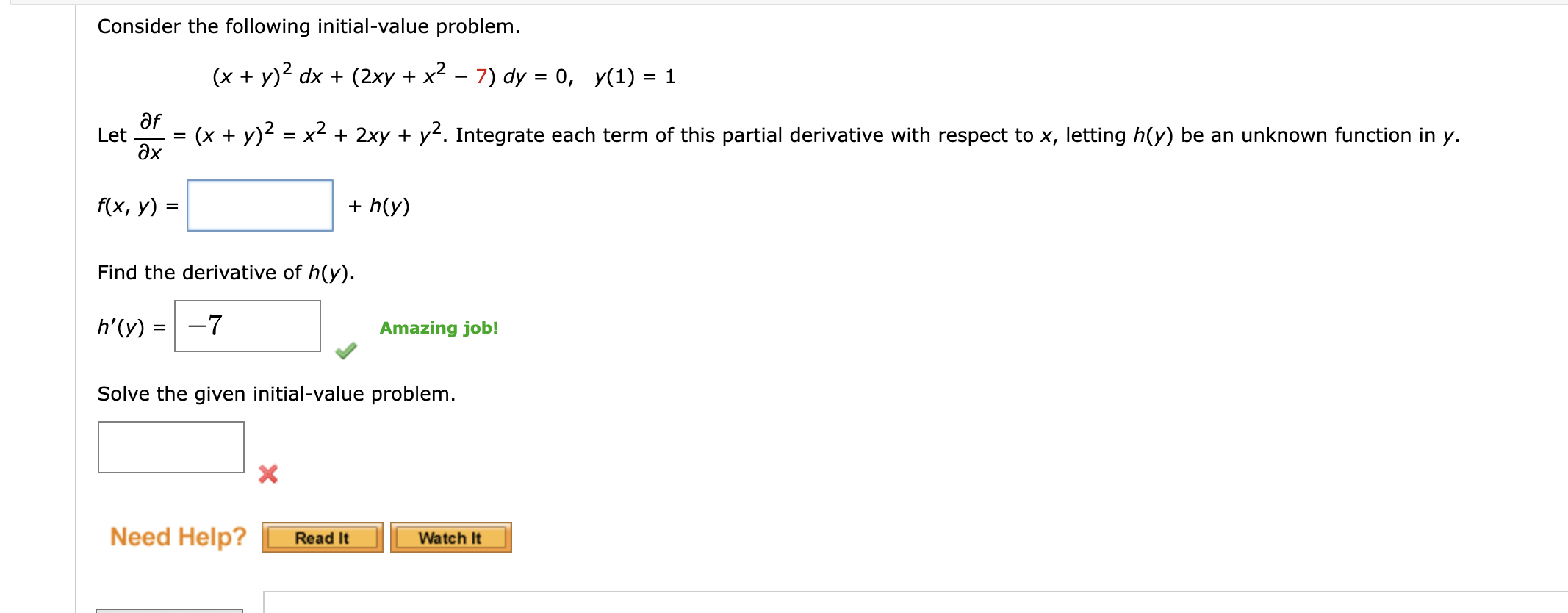The height and width of the screenshot is (613, 1568).
Task: Click the vertical divider line on the left
Action: (x=76, y=294)
